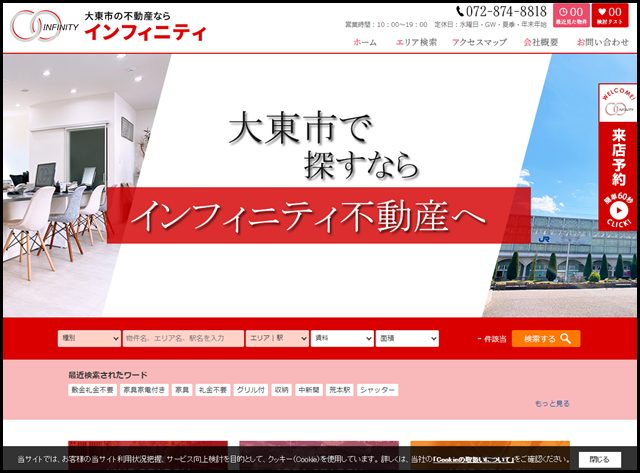Click the 最近検索されたワード heading
Screen dimensions: 640x473
pyautogui.click(x=108, y=375)
